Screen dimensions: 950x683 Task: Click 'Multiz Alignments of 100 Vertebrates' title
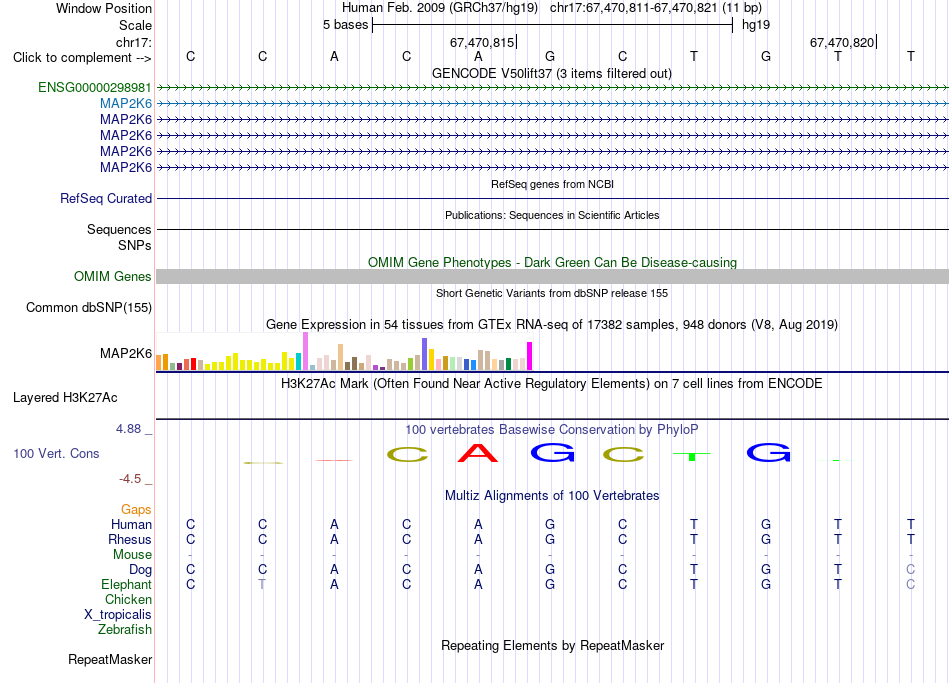click(552, 496)
